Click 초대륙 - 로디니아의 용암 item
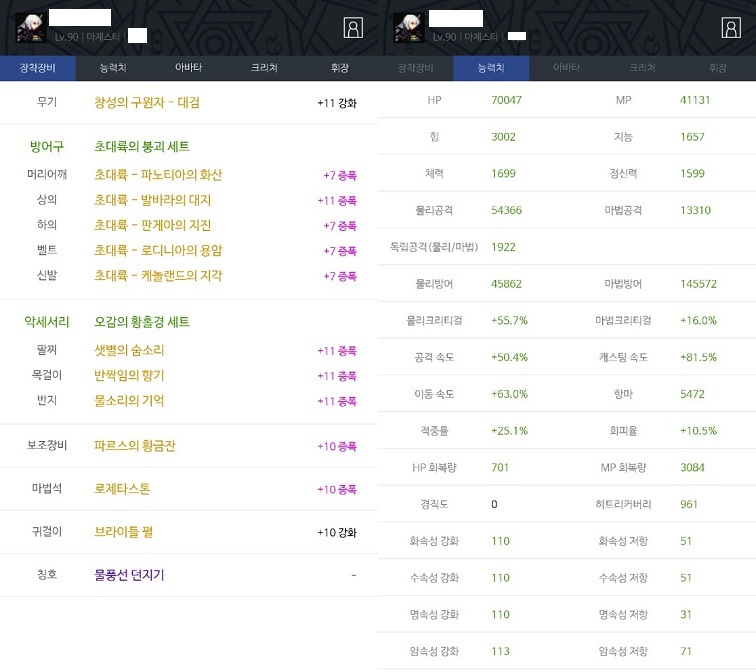The height and width of the screenshot is (672, 756). [158, 250]
